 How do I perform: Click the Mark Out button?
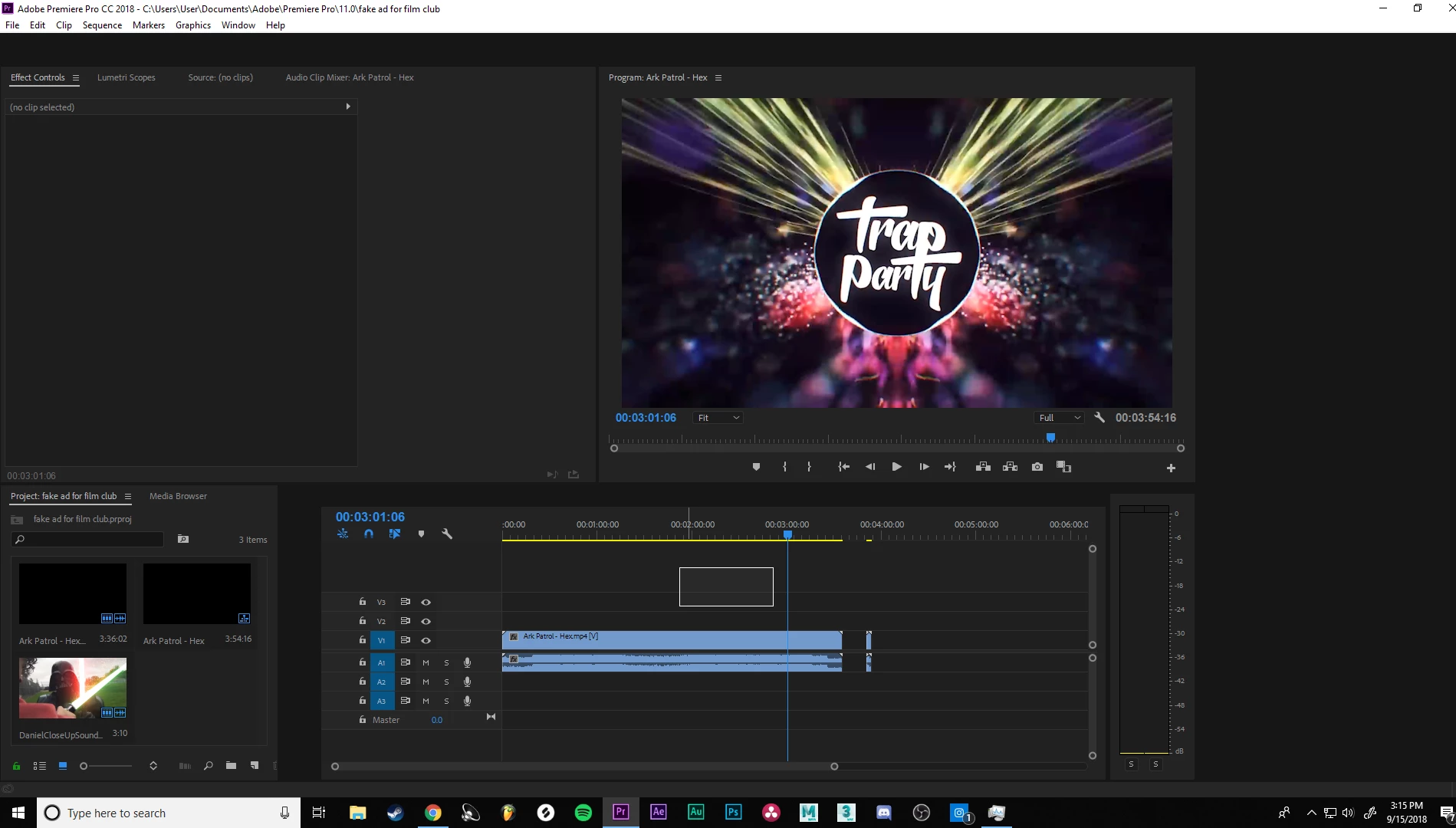click(809, 467)
